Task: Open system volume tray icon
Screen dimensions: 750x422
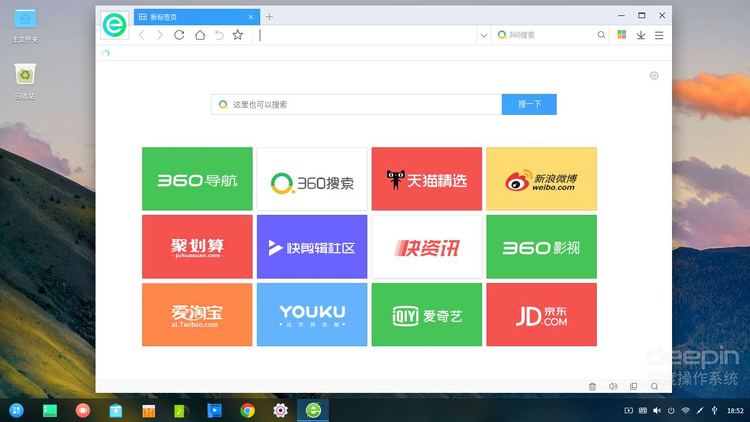Action: tap(657, 411)
